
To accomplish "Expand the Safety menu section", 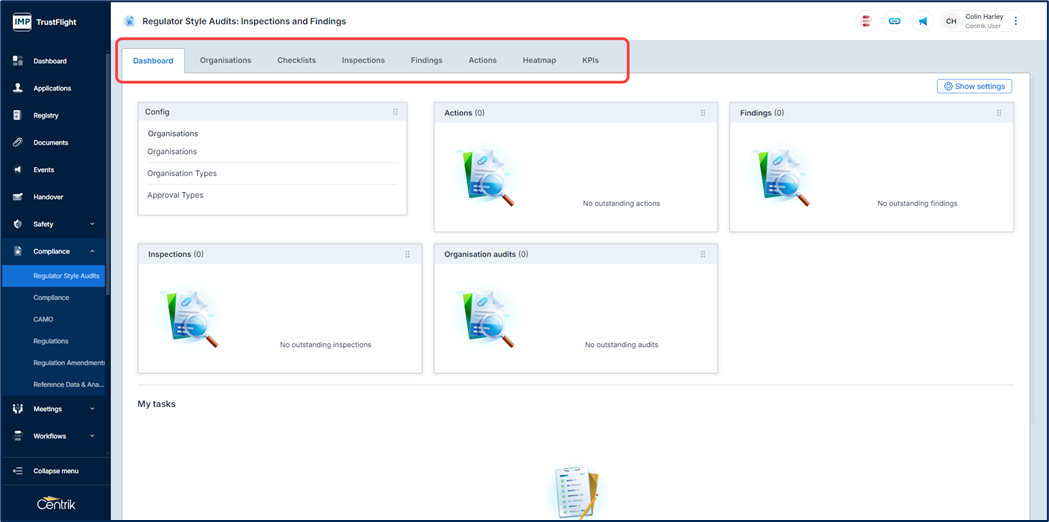I will coord(92,224).
